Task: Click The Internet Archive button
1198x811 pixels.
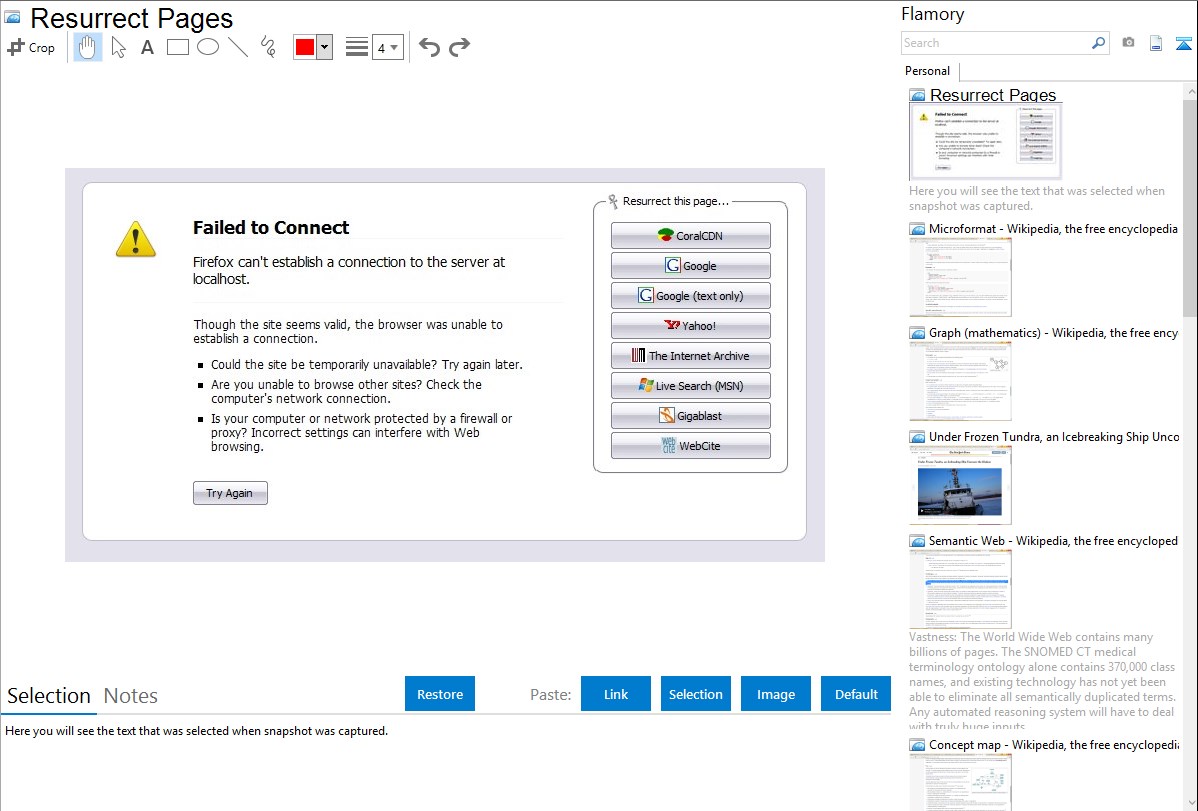Action: pyautogui.click(x=691, y=355)
